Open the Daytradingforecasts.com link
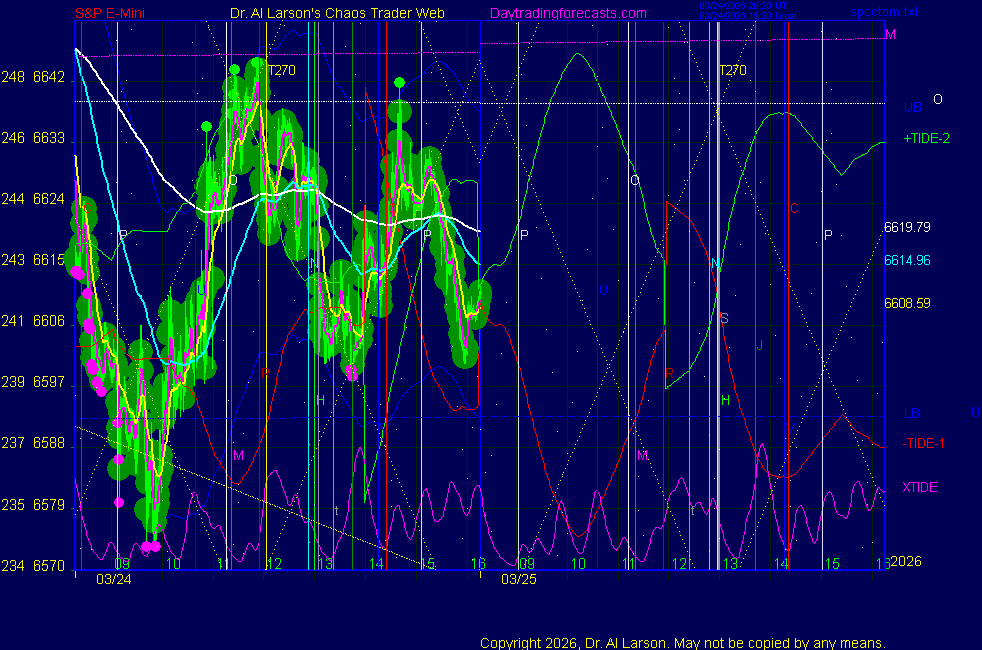This screenshot has width=982, height=650. click(567, 14)
